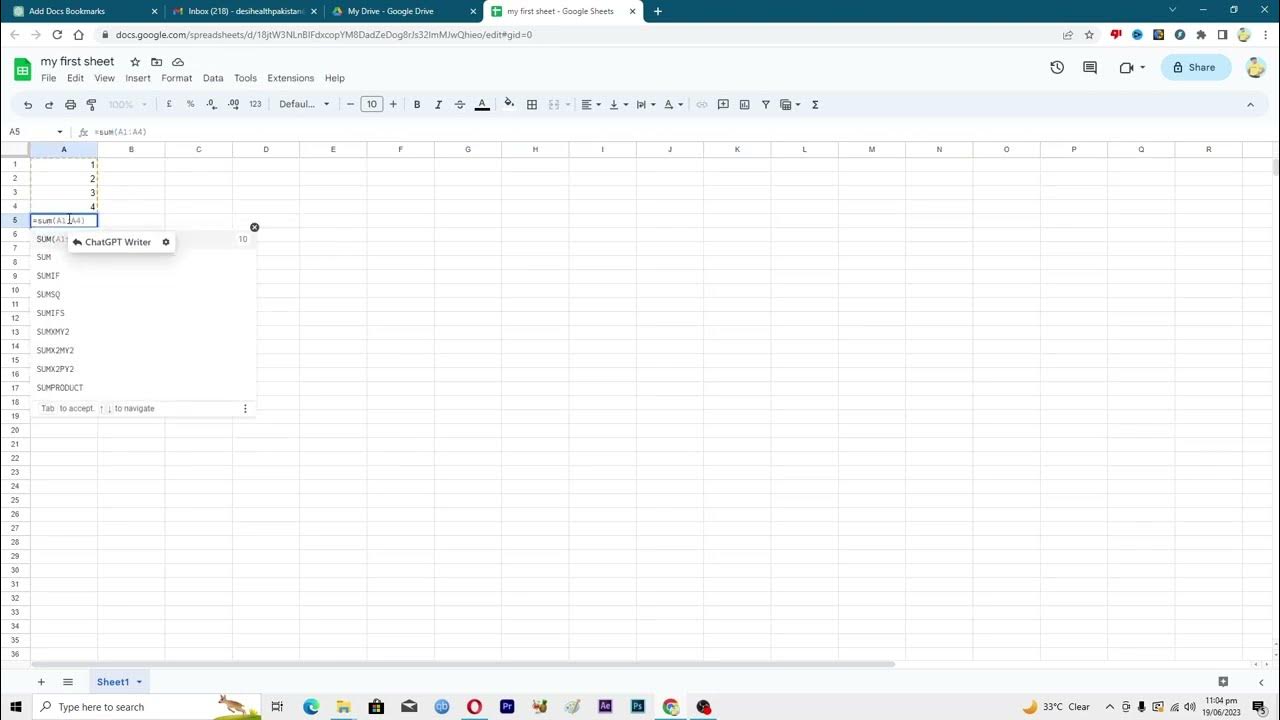
Task: Open the fill color picker
Action: point(509,104)
